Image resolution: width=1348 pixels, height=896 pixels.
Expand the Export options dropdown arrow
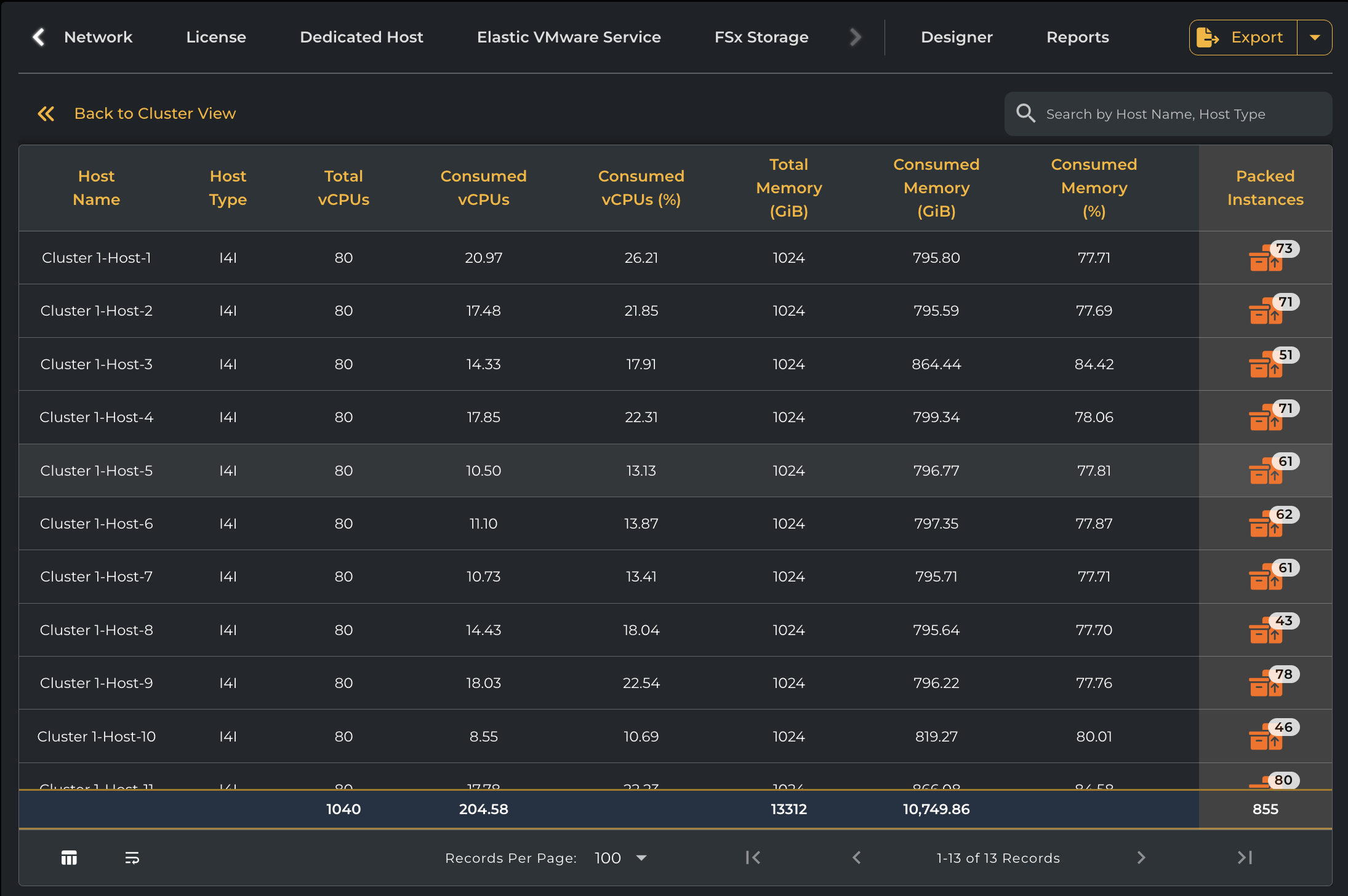click(1315, 38)
